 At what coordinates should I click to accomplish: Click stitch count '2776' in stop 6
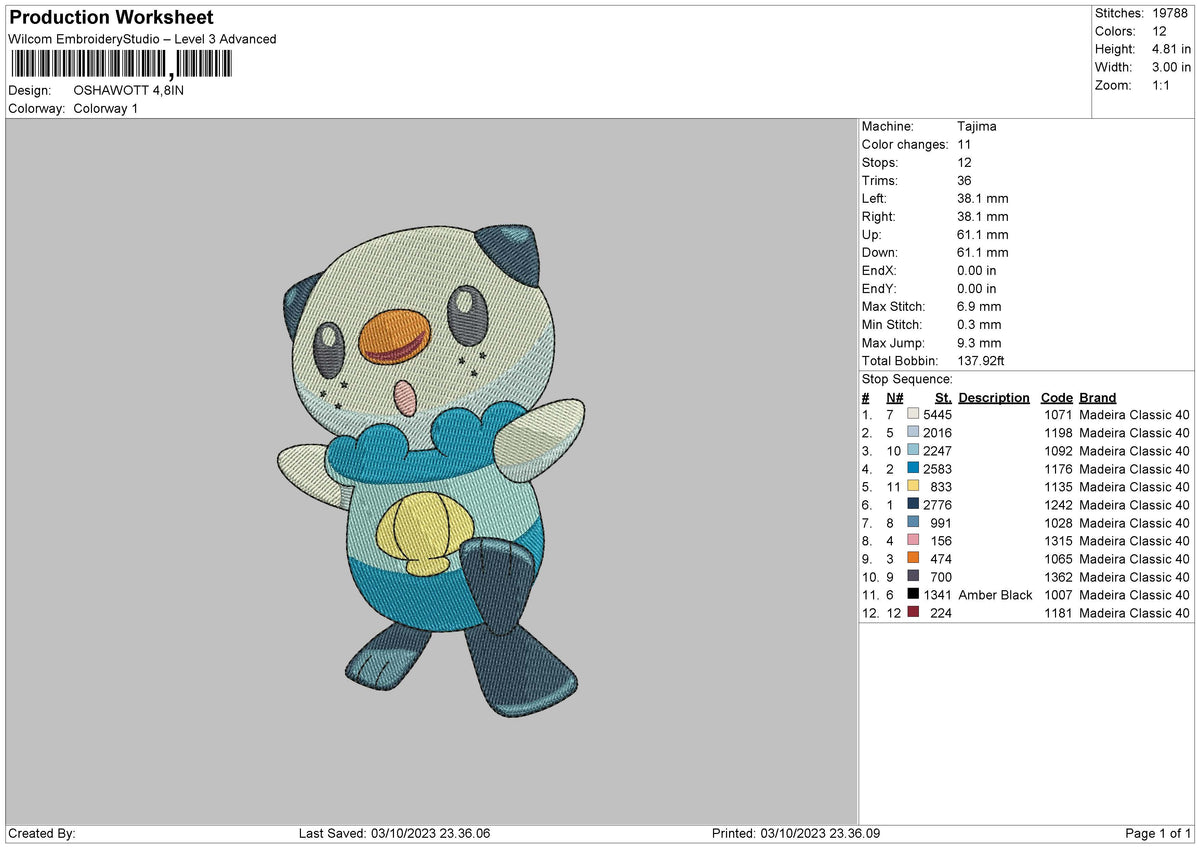938,505
